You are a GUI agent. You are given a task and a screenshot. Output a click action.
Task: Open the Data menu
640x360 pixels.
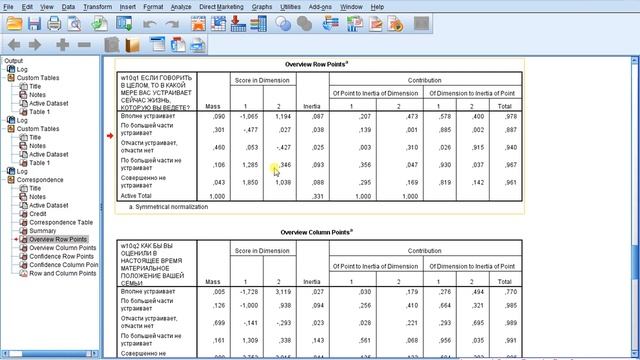(x=68, y=7)
